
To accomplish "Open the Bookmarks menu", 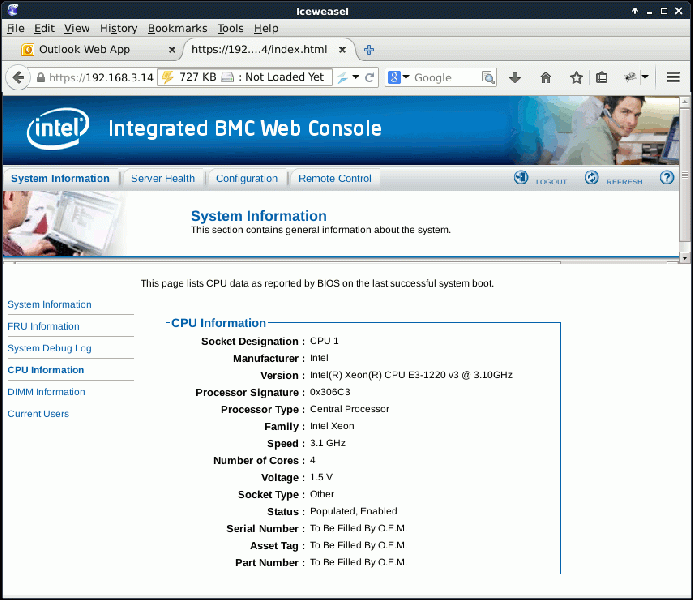I will coord(177,28).
